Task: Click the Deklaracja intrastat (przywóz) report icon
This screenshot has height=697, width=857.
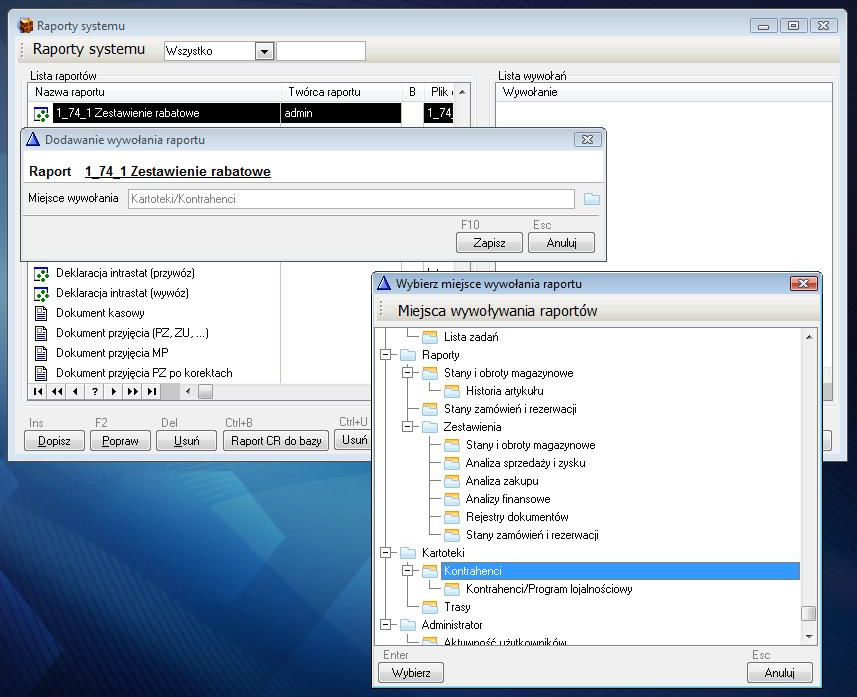Action: (42, 273)
